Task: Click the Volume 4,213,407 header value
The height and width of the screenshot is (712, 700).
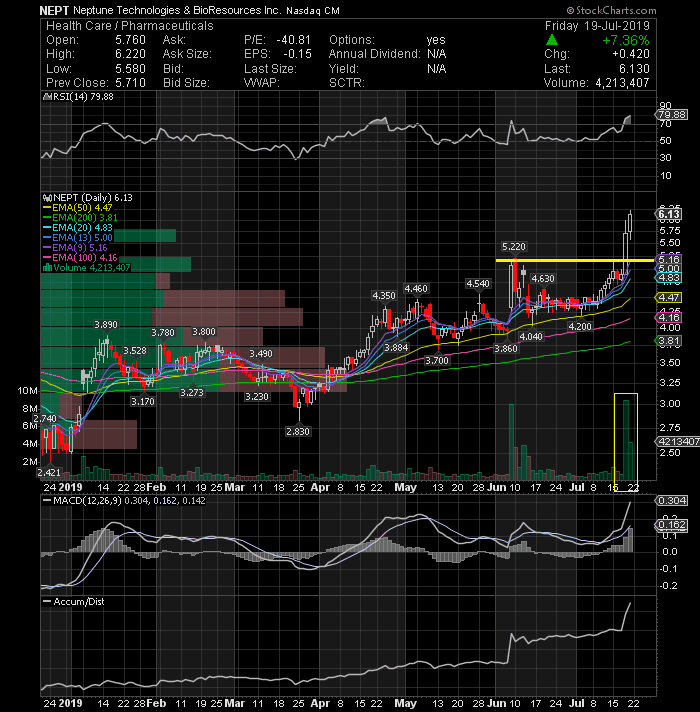Action: pyautogui.click(x=622, y=83)
